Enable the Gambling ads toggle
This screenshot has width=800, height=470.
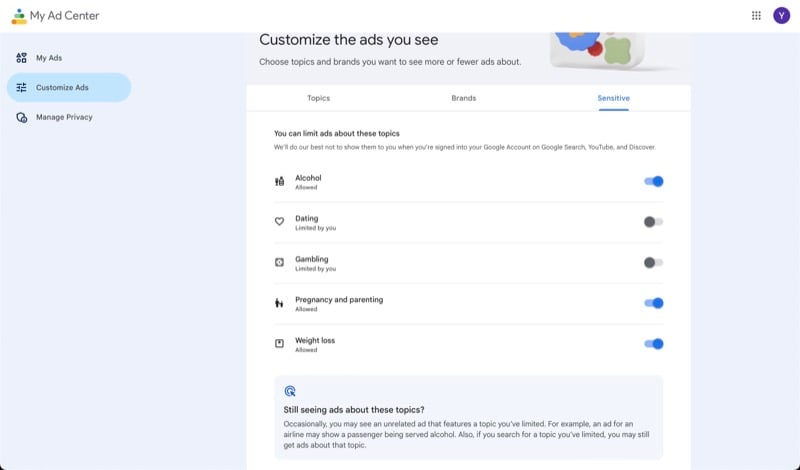point(653,263)
